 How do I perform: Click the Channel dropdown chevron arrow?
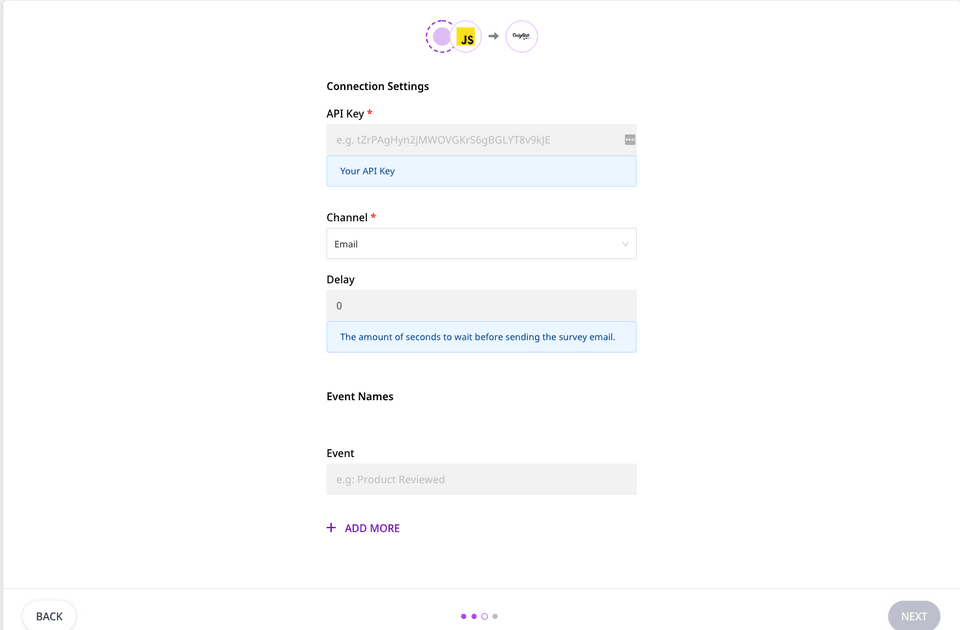[x=625, y=244]
